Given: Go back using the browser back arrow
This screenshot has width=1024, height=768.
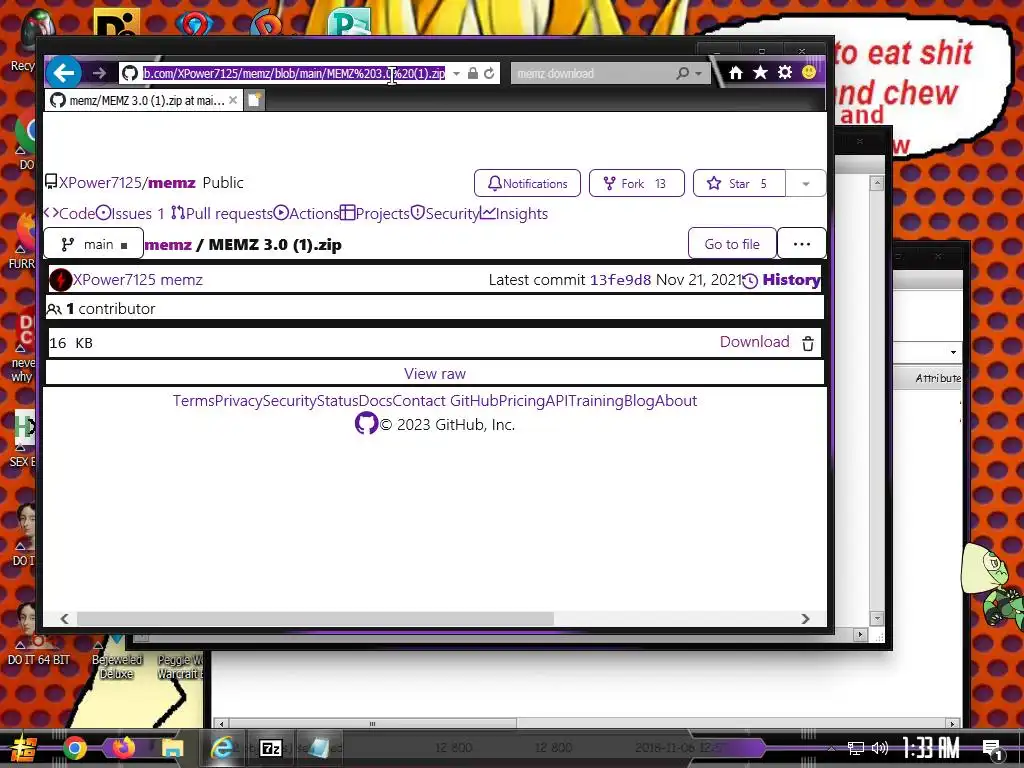Looking at the screenshot, I should 64,72.
